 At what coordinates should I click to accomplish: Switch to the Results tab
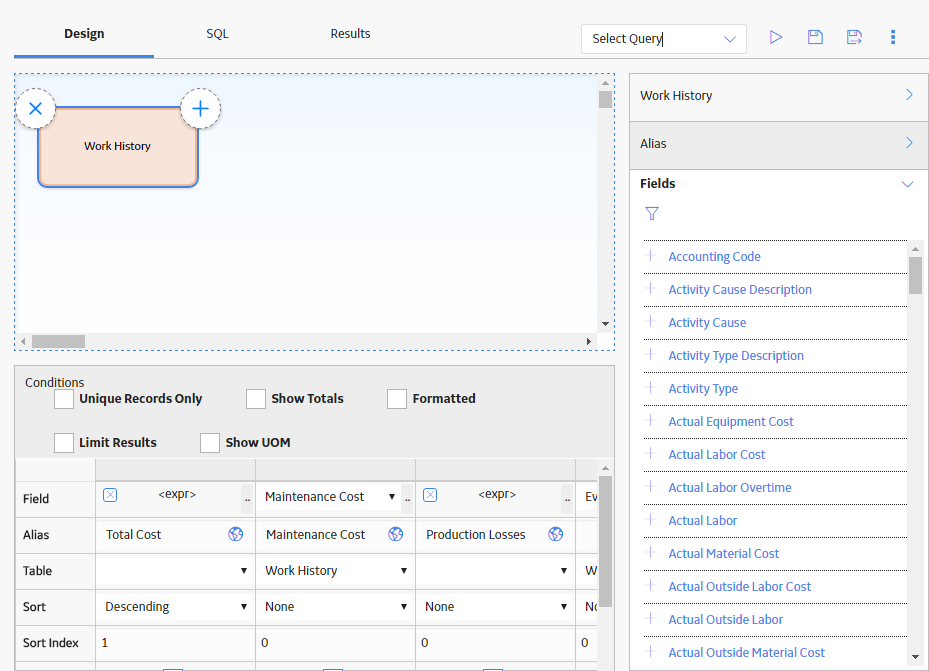pos(350,34)
